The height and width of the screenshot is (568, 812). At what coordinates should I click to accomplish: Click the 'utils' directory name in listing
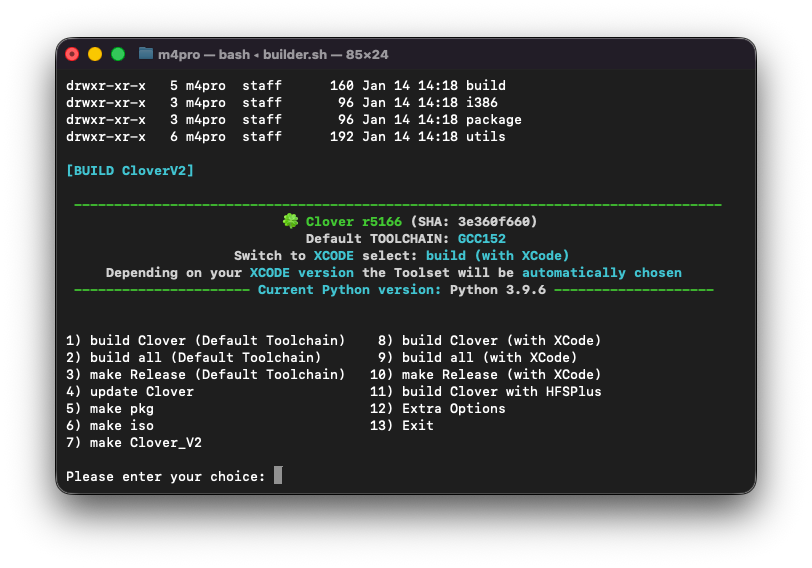(x=486, y=137)
